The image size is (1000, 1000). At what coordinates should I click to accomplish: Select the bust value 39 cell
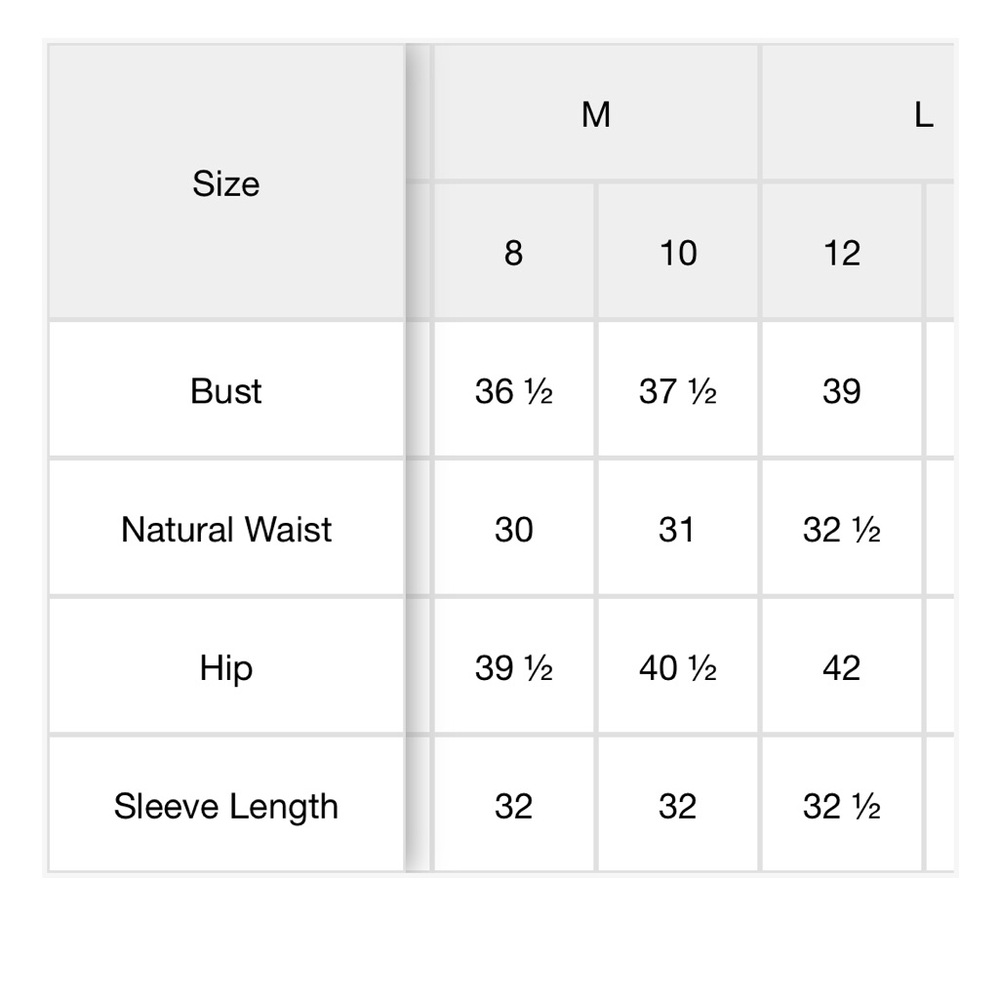click(842, 390)
